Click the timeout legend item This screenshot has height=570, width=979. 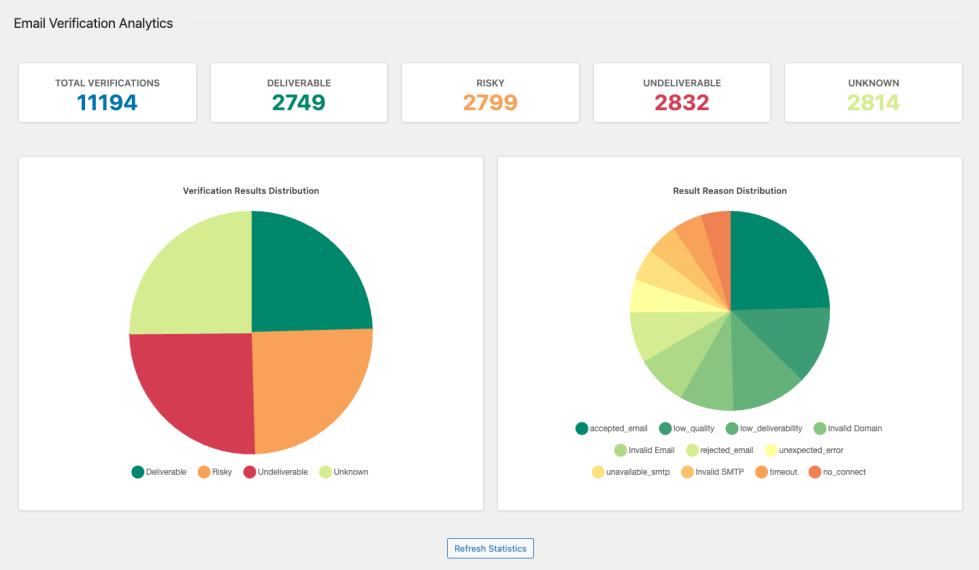pos(777,472)
